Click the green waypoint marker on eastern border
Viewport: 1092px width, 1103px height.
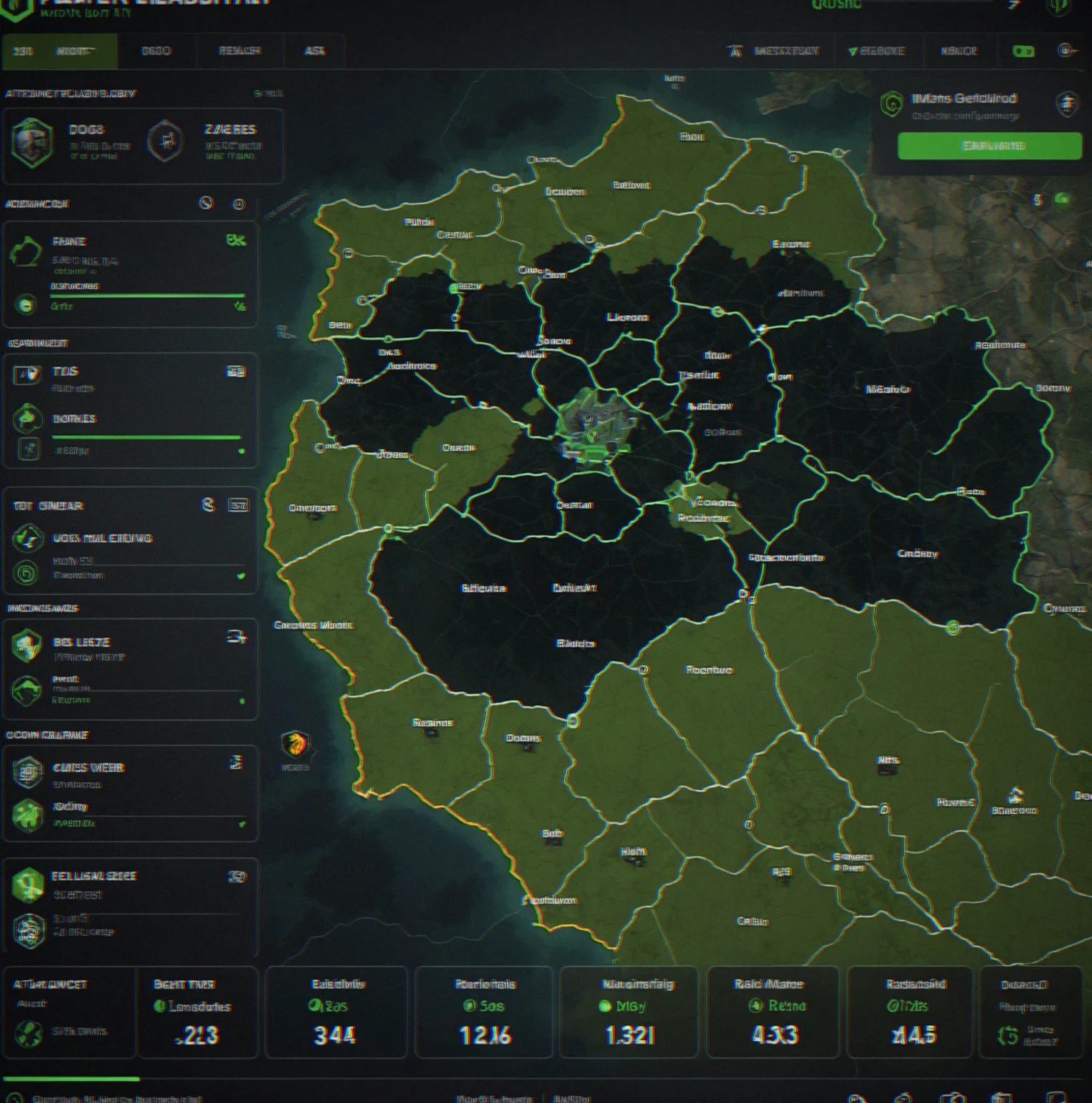click(952, 628)
